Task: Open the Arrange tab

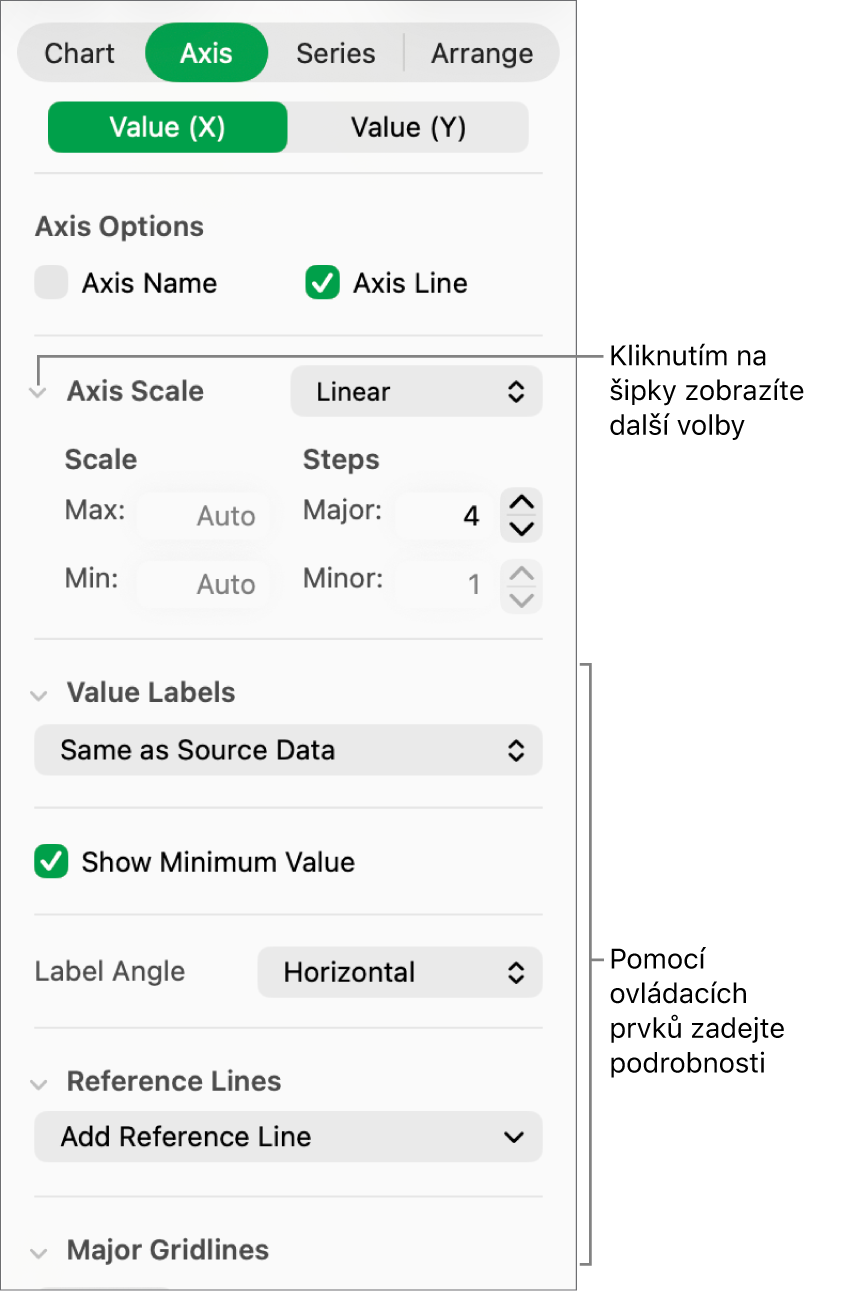Action: point(482,54)
